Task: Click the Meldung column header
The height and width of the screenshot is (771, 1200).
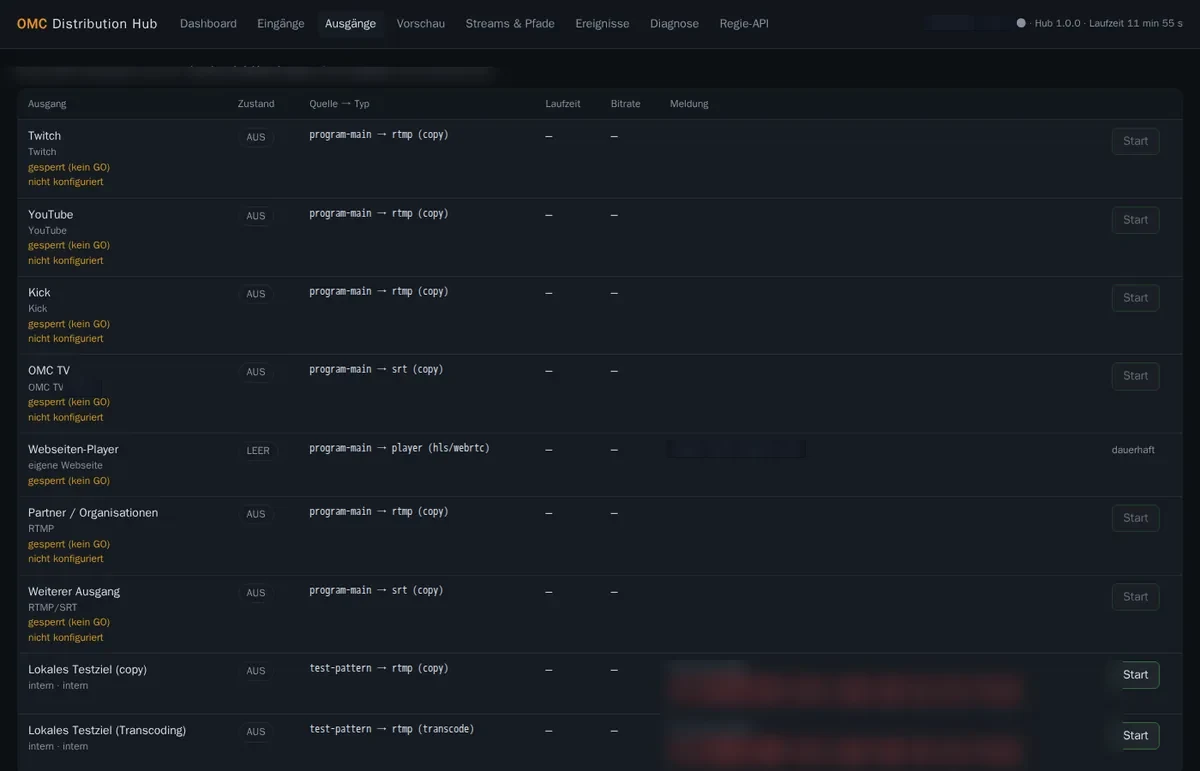Action: [689, 104]
